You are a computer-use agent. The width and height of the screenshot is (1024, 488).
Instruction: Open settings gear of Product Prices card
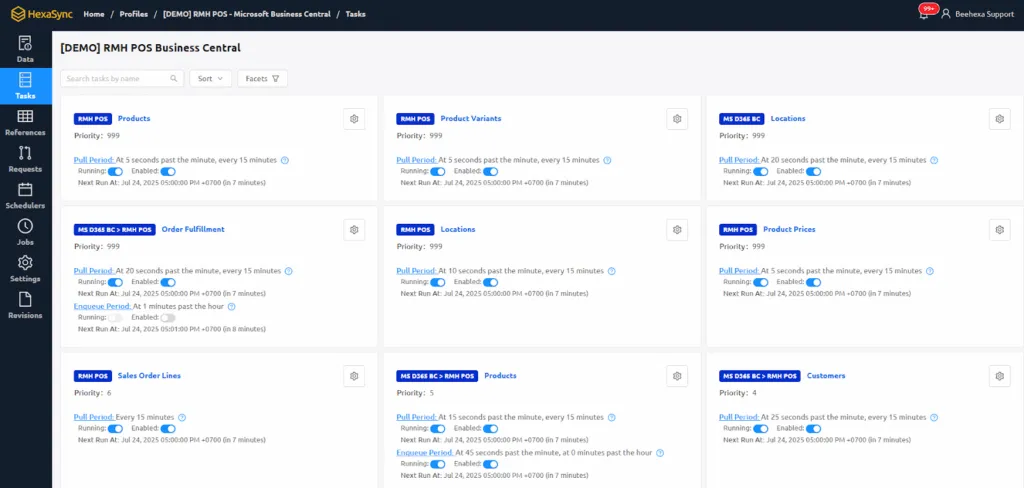pos(999,230)
